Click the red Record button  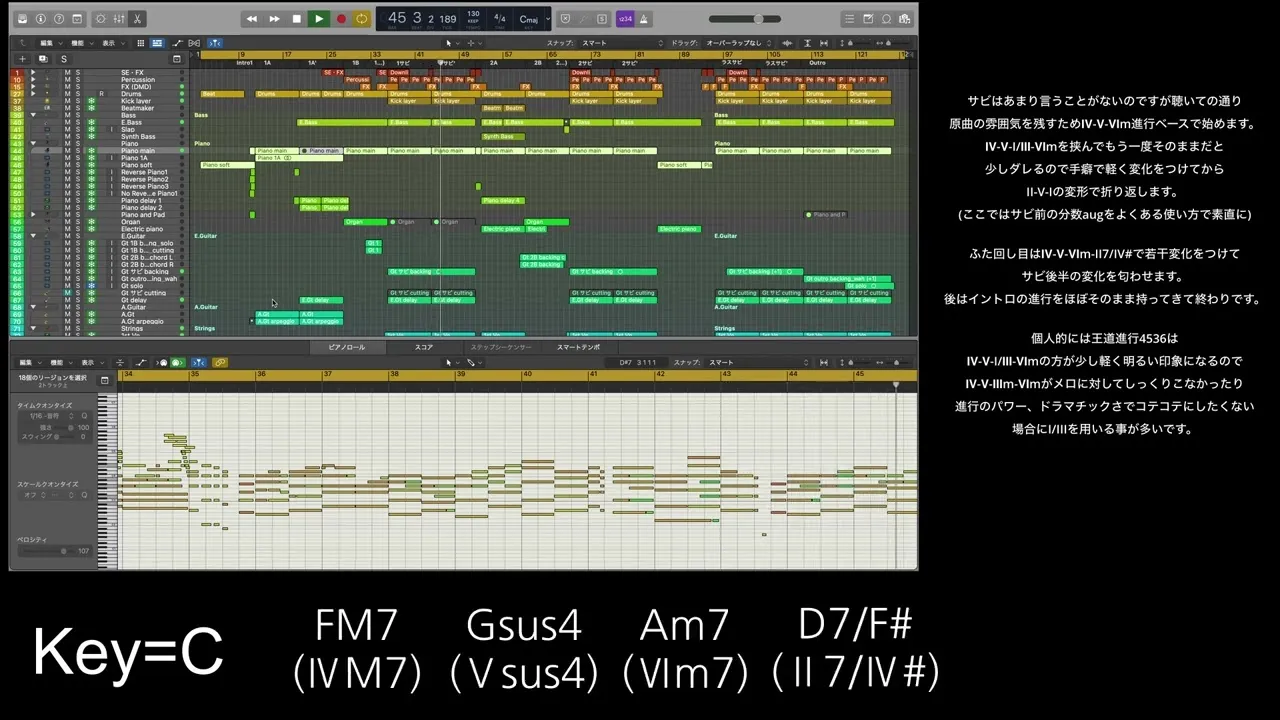[x=341, y=18]
